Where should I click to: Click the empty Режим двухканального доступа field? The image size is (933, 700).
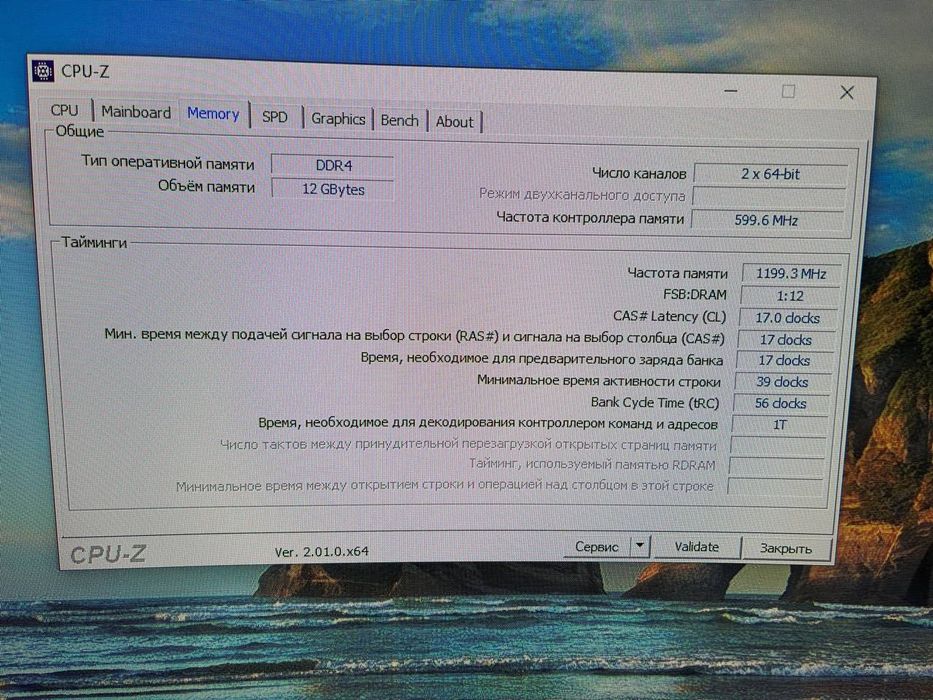[x=769, y=197]
